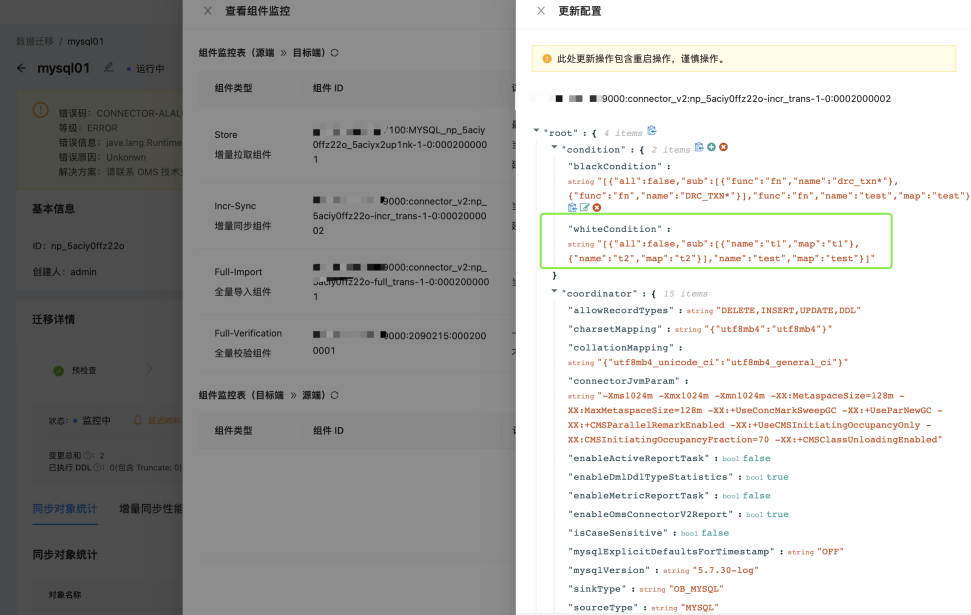Click the green 预检查 check icon
The height and width of the screenshot is (615, 971).
59,370
